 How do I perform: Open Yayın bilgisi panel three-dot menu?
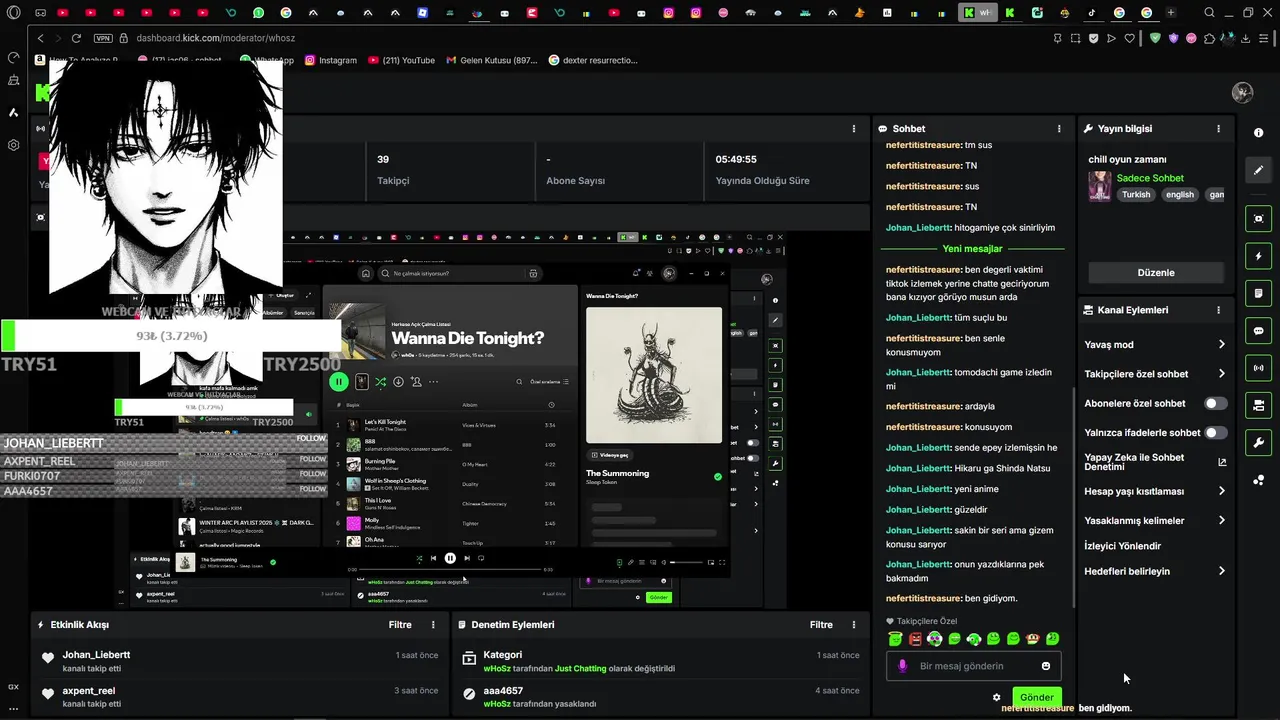tap(1218, 129)
